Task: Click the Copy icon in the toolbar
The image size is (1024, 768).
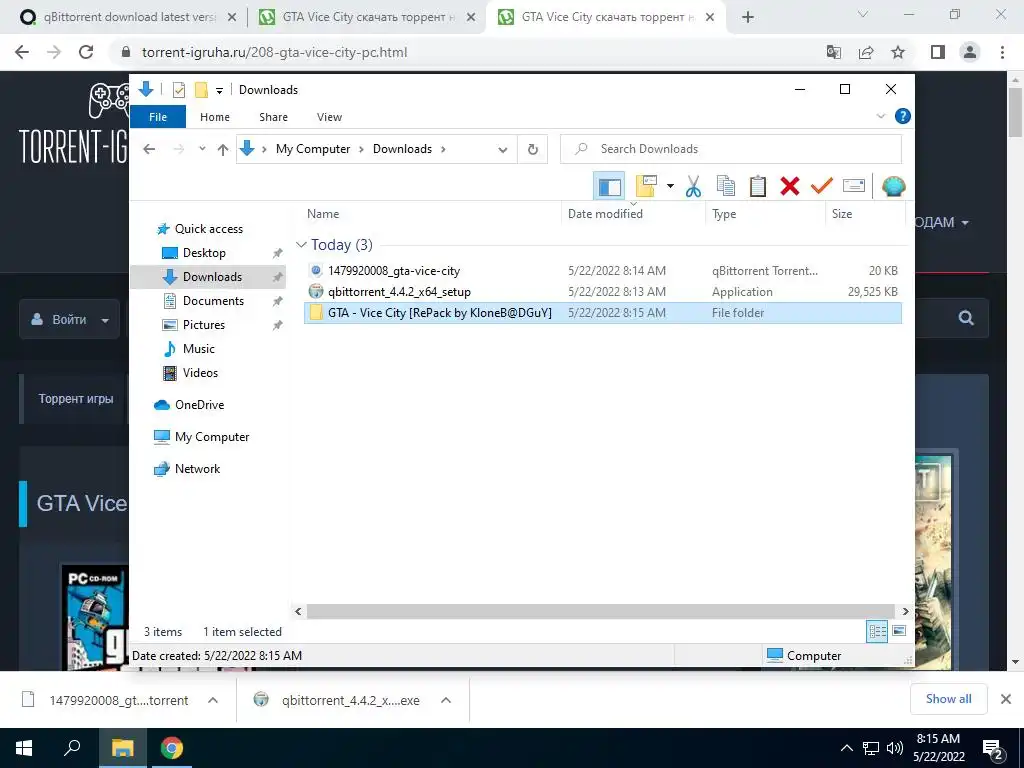Action: point(726,186)
